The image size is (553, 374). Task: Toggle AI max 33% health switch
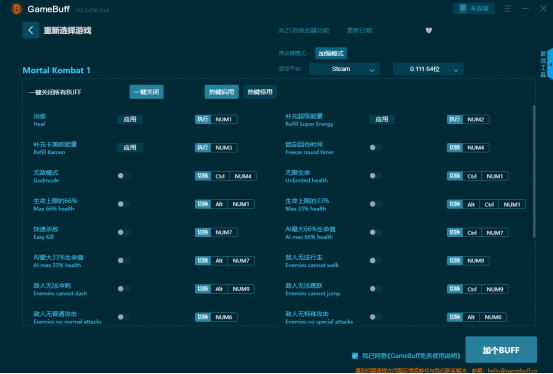pos(124,260)
